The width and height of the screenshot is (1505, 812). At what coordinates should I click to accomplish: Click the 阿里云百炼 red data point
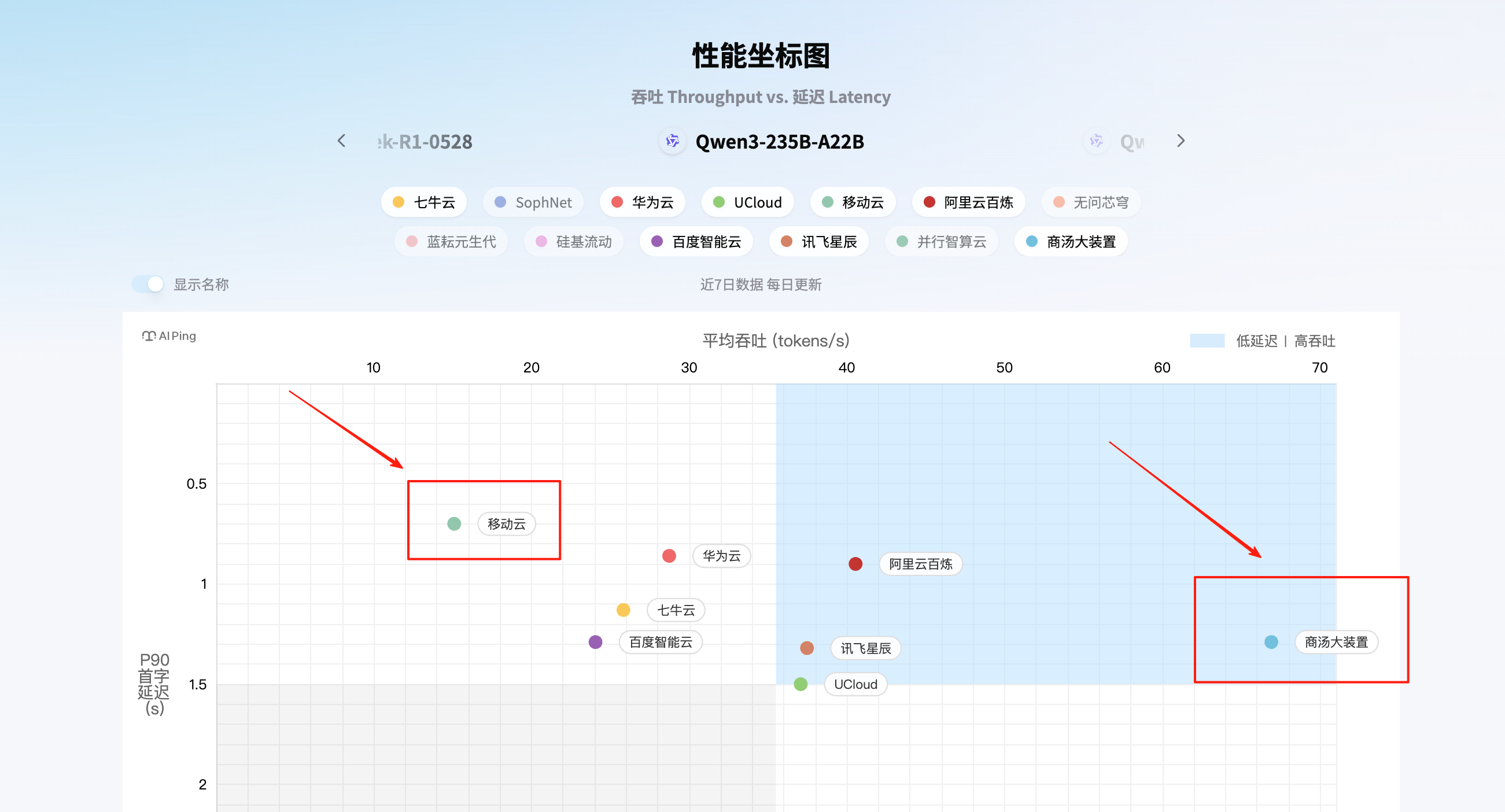(x=855, y=564)
